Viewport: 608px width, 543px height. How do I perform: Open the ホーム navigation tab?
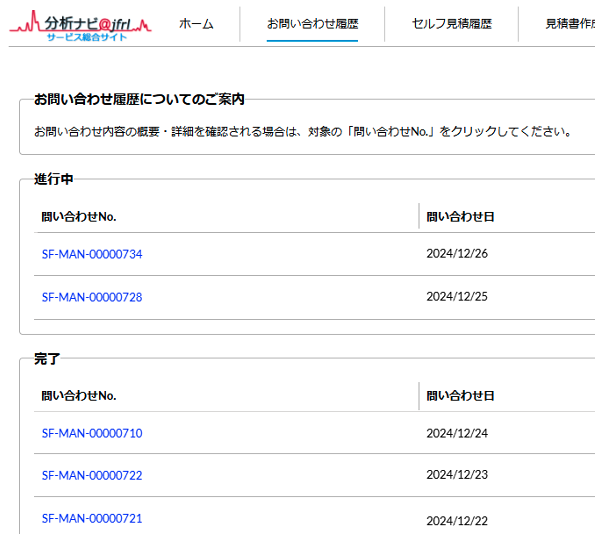point(196,23)
